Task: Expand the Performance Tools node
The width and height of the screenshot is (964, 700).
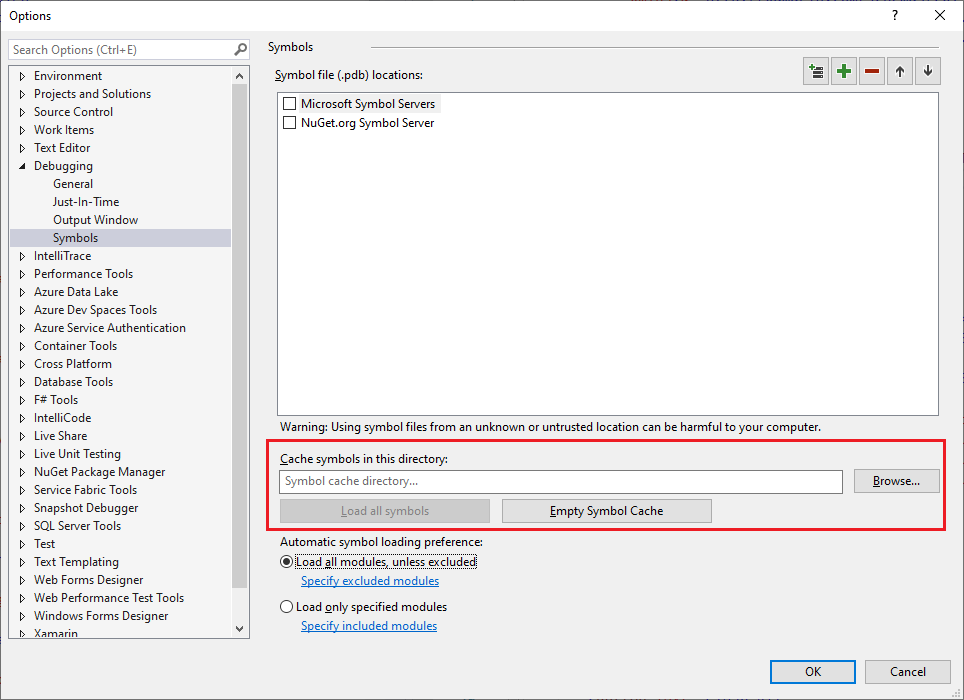Action: [23, 274]
